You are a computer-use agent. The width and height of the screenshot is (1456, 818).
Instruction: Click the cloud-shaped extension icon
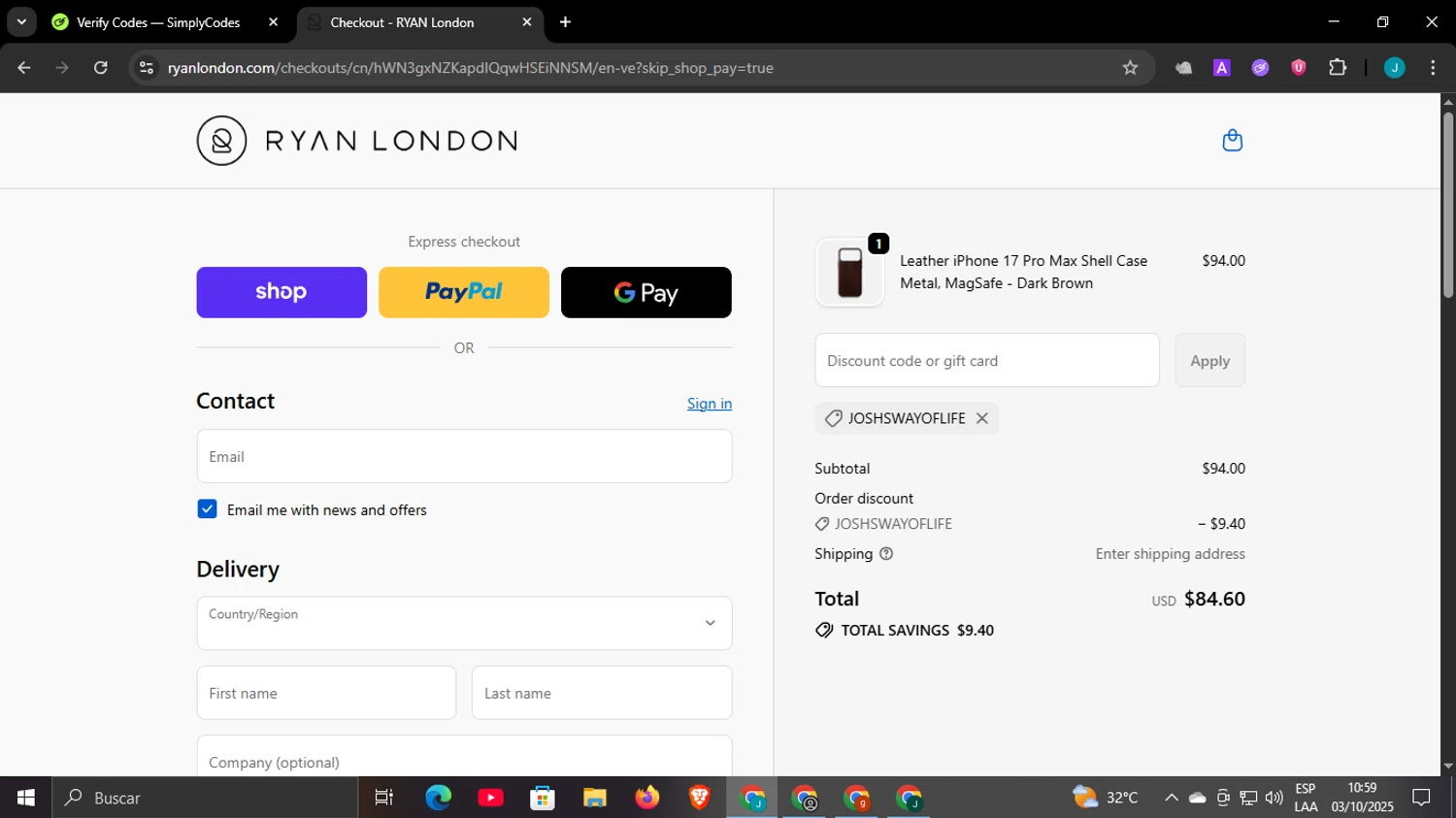click(1183, 68)
